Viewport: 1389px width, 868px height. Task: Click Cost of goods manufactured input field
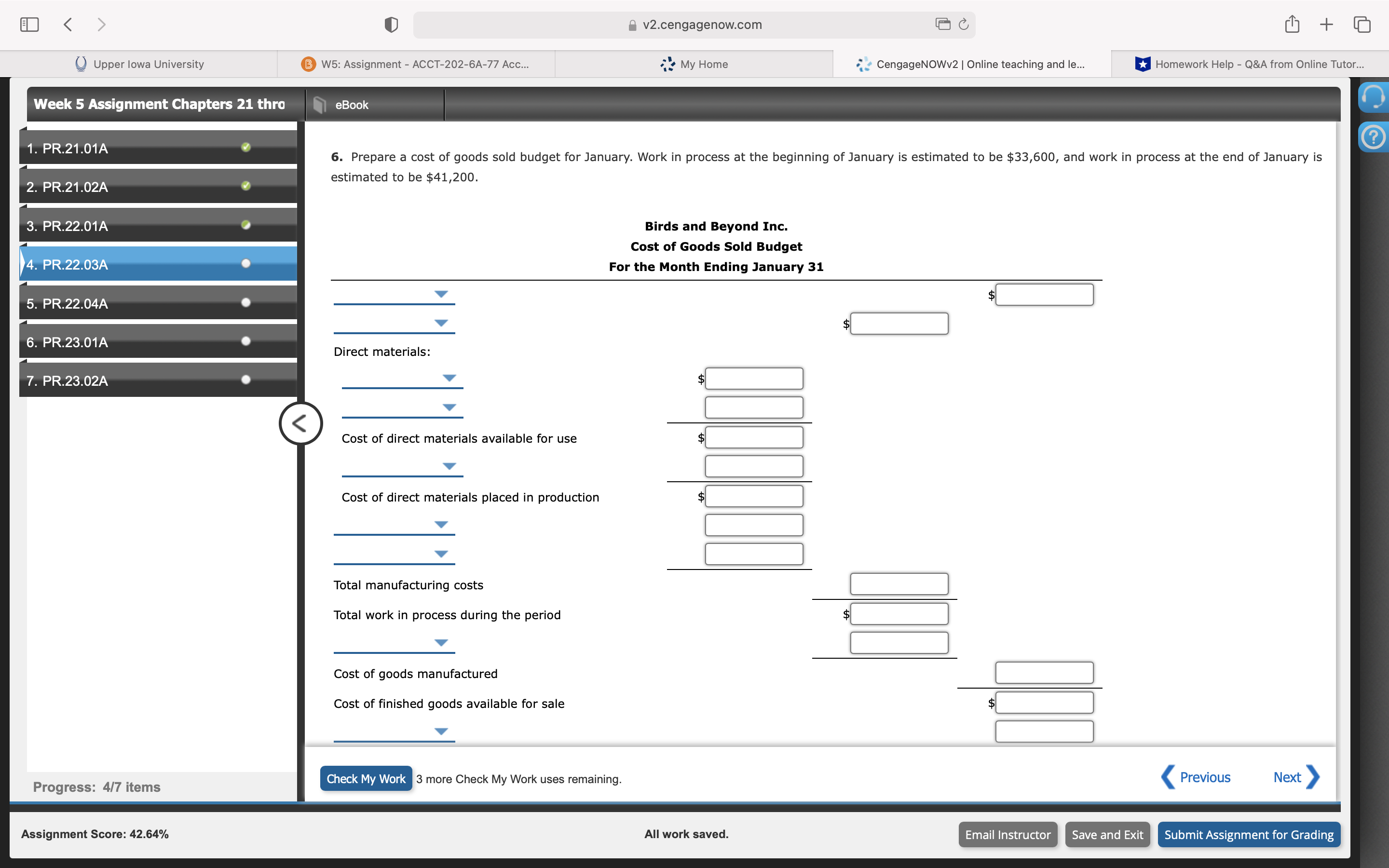1044,673
